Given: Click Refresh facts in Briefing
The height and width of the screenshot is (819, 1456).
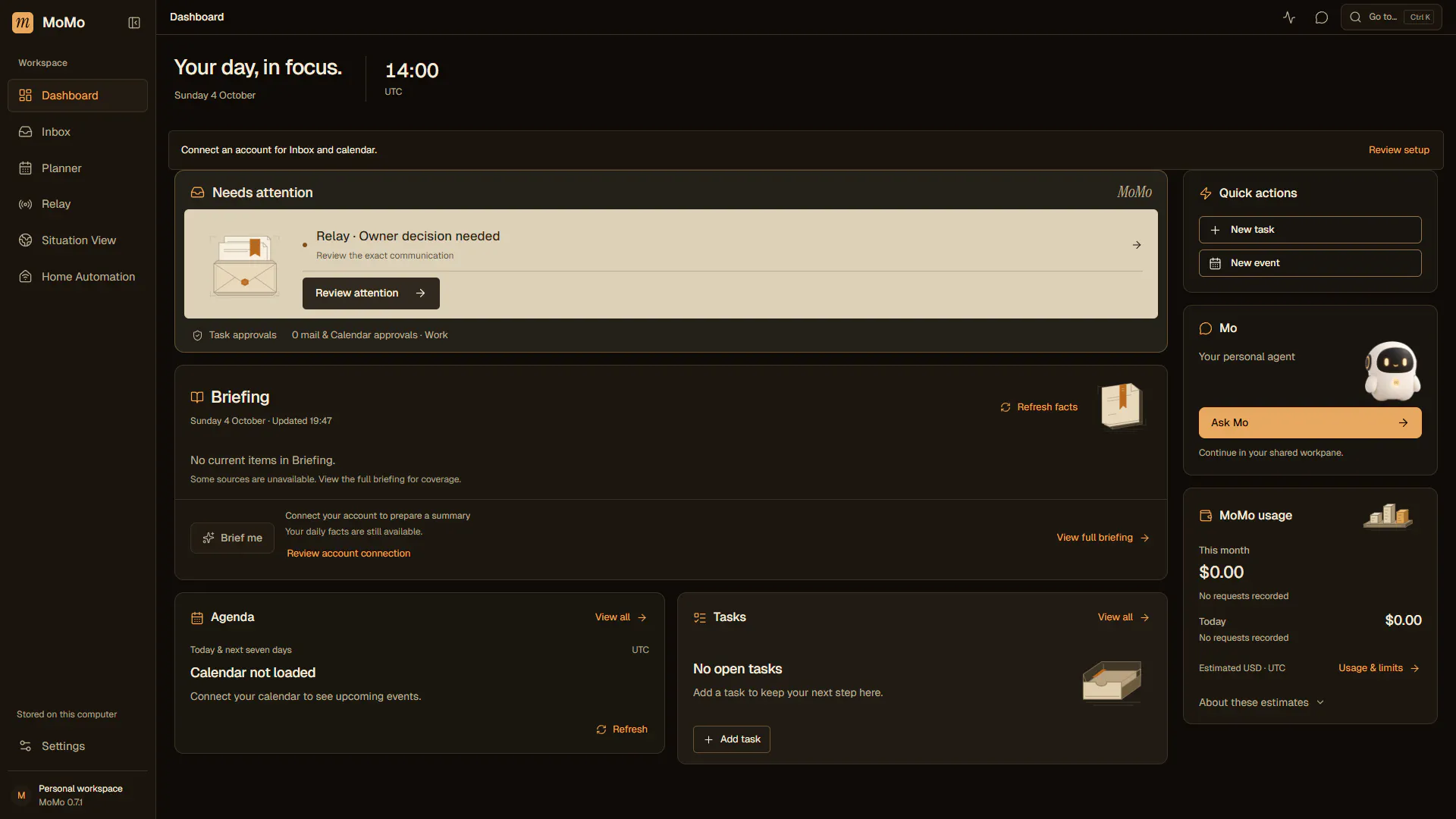Looking at the screenshot, I should point(1039,407).
